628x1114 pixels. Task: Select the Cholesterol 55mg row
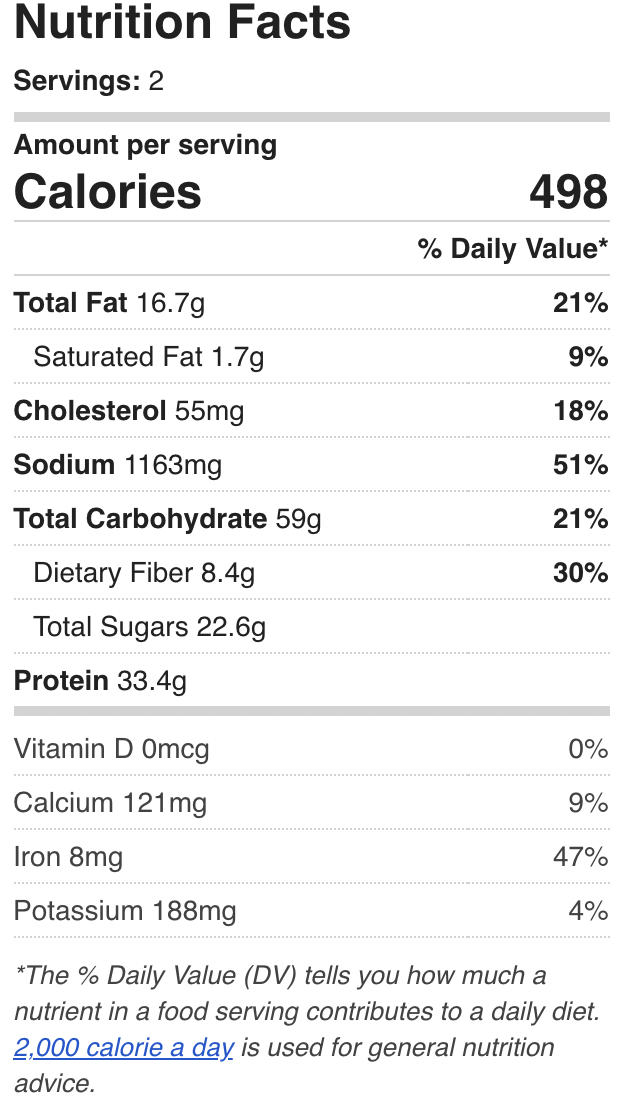311,411
